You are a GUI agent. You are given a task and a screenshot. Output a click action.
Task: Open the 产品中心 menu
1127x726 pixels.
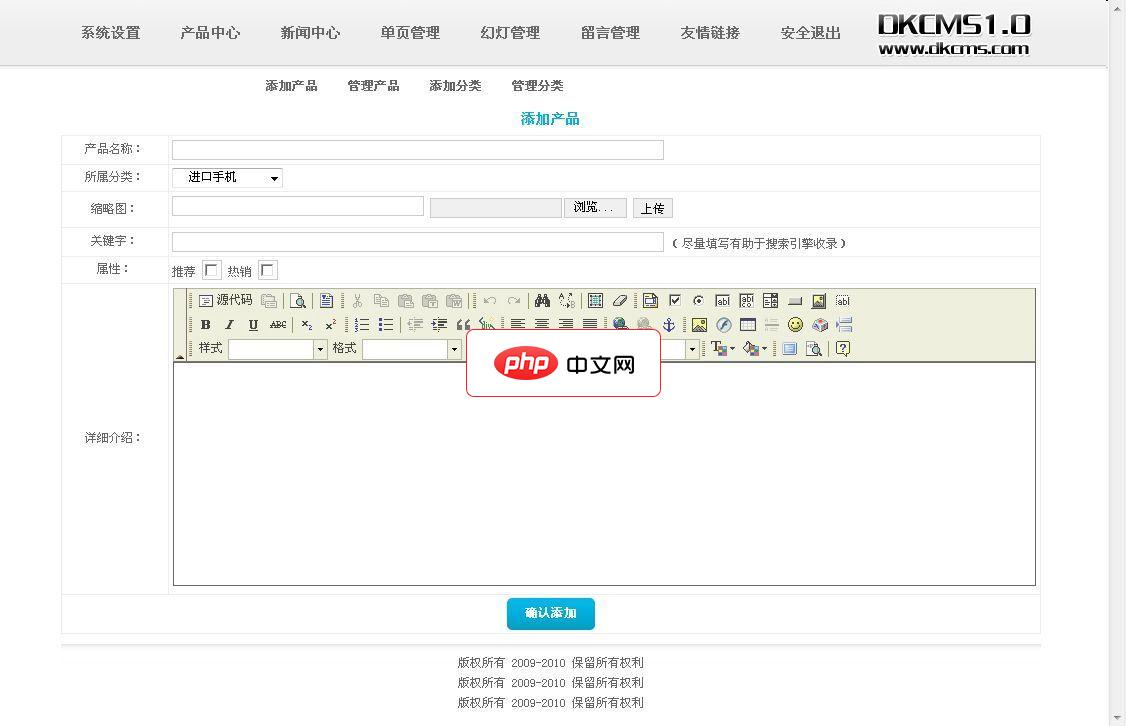pos(210,32)
